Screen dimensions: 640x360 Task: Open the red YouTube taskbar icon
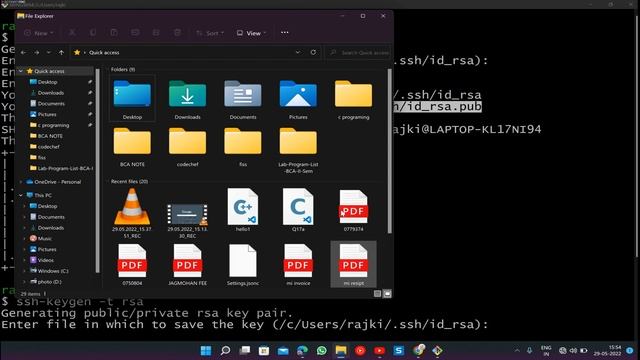pos(379,350)
